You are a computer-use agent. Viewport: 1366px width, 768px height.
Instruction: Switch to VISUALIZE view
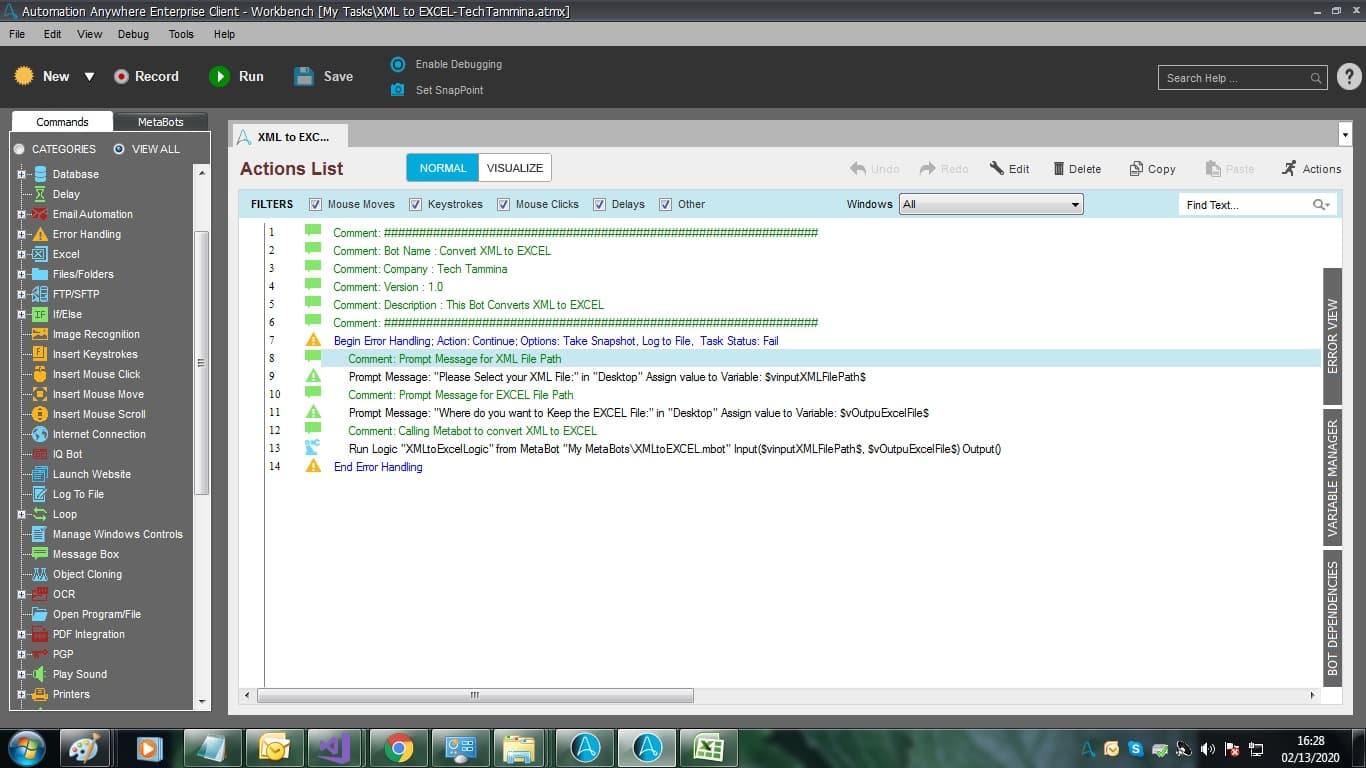click(x=515, y=168)
